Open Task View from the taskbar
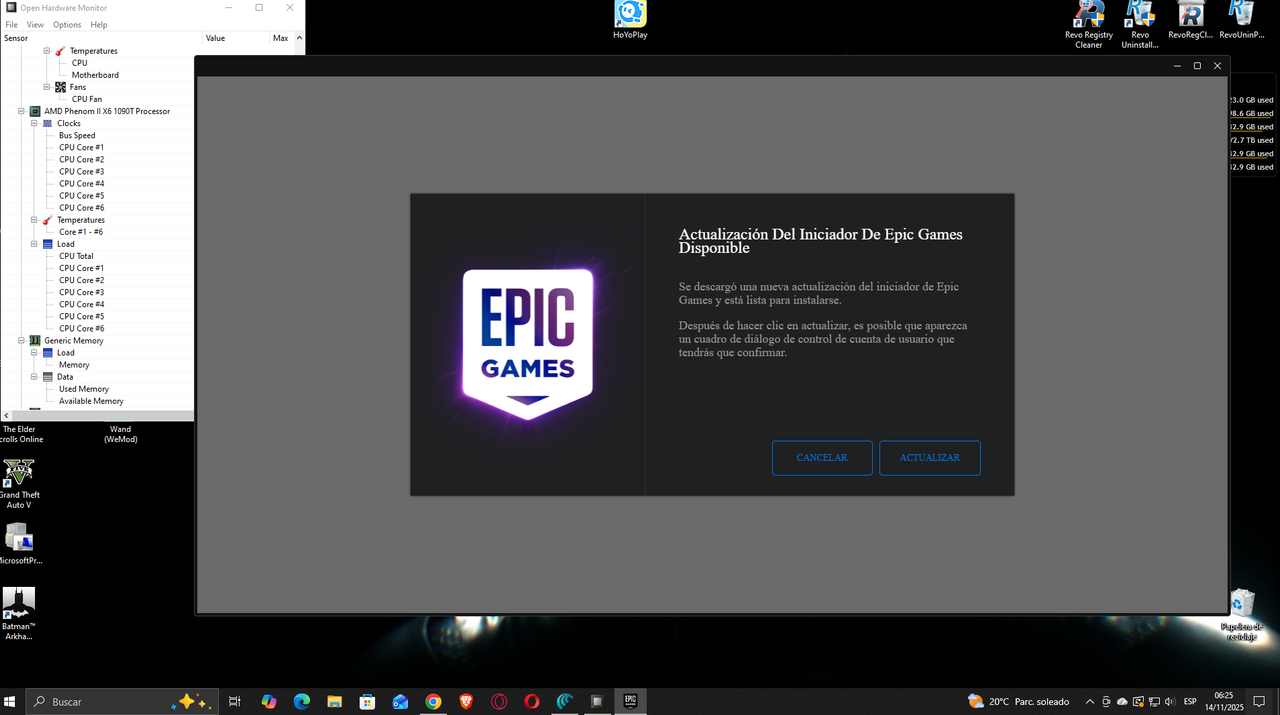The image size is (1280, 715). pos(235,702)
